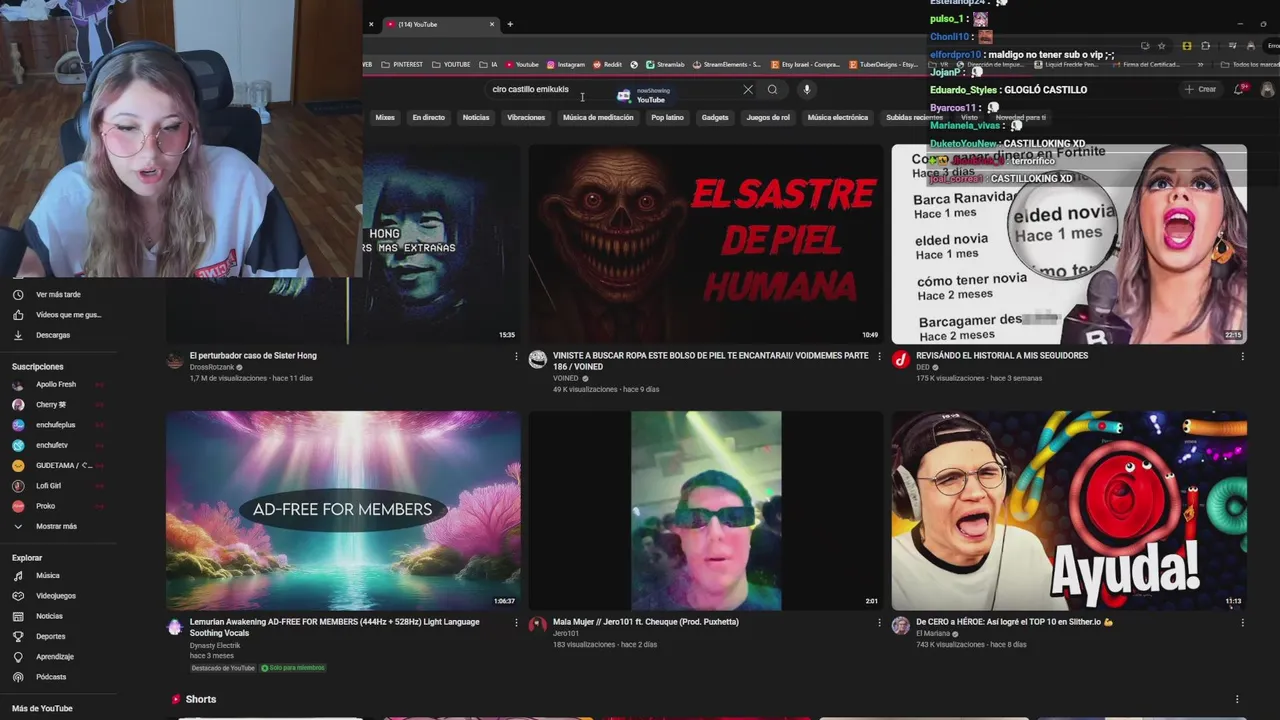Open the PINTEREST bookmarks folder

(402, 64)
